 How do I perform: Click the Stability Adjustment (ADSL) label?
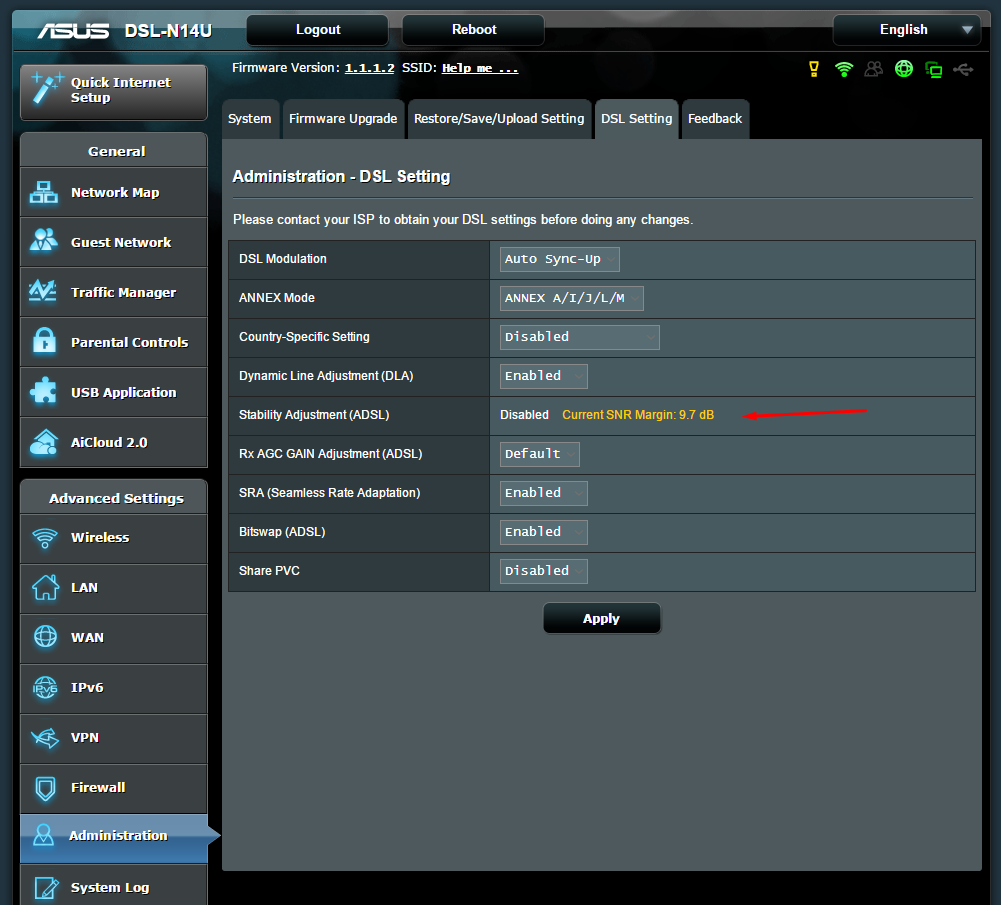[x=314, y=415]
